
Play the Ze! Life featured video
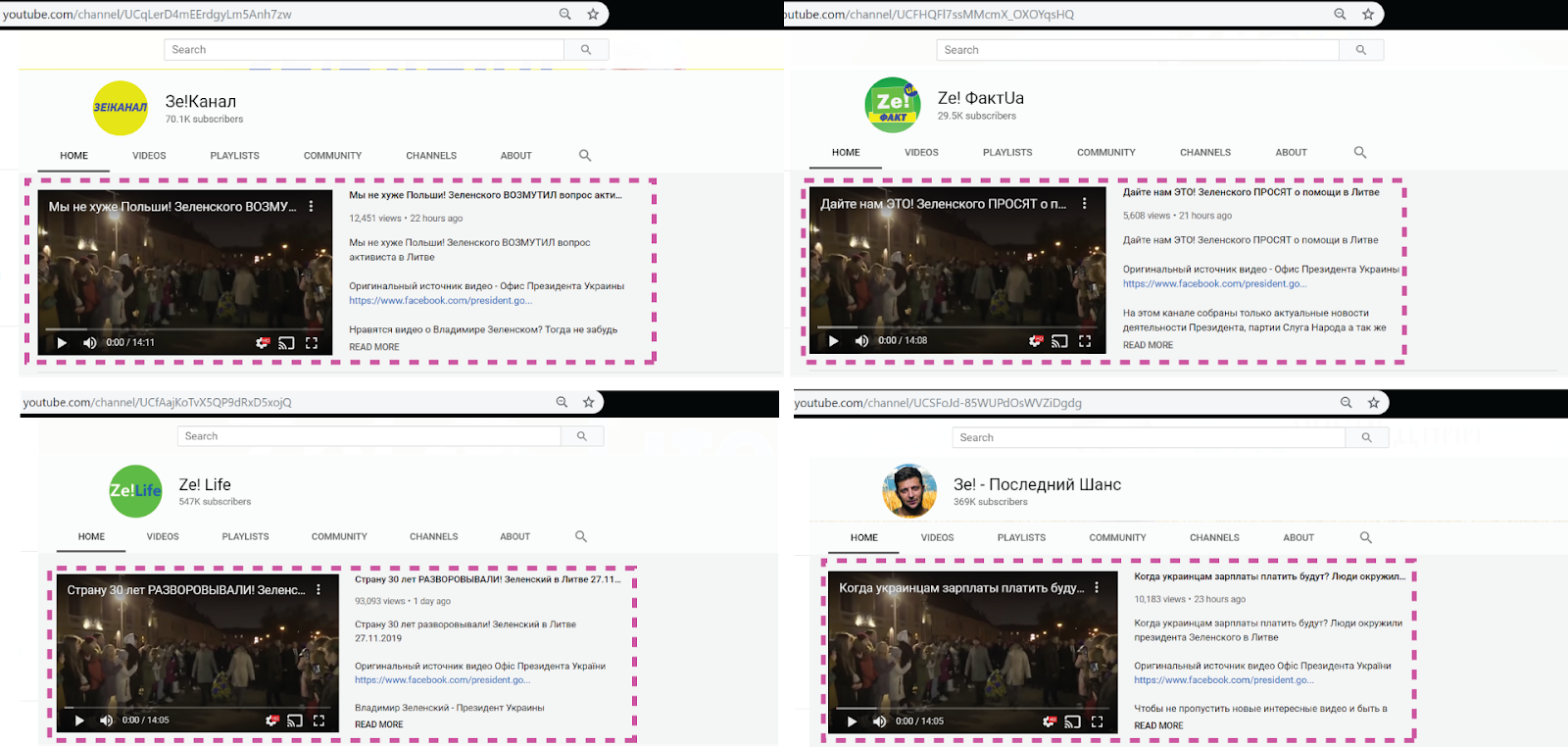click(x=79, y=721)
